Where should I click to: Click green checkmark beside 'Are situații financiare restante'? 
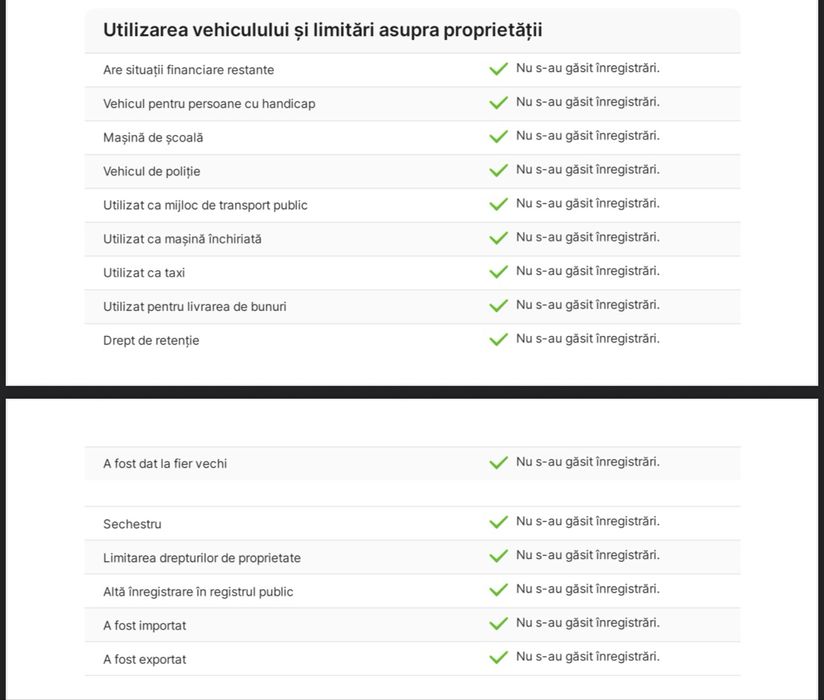498,69
